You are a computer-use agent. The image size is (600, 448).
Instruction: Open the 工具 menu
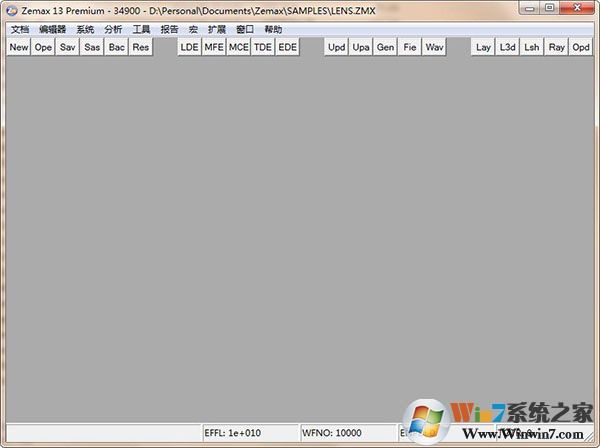coord(141,29)
